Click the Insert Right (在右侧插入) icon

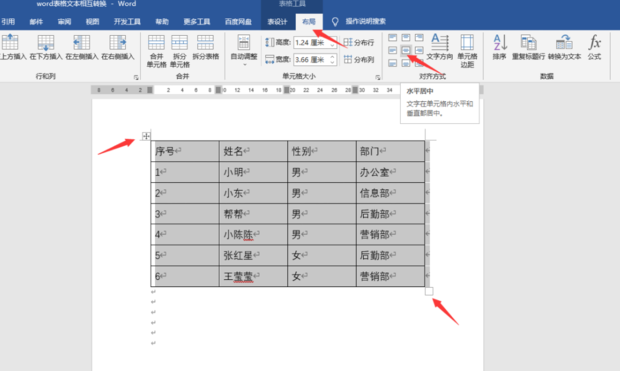point(117,42)
